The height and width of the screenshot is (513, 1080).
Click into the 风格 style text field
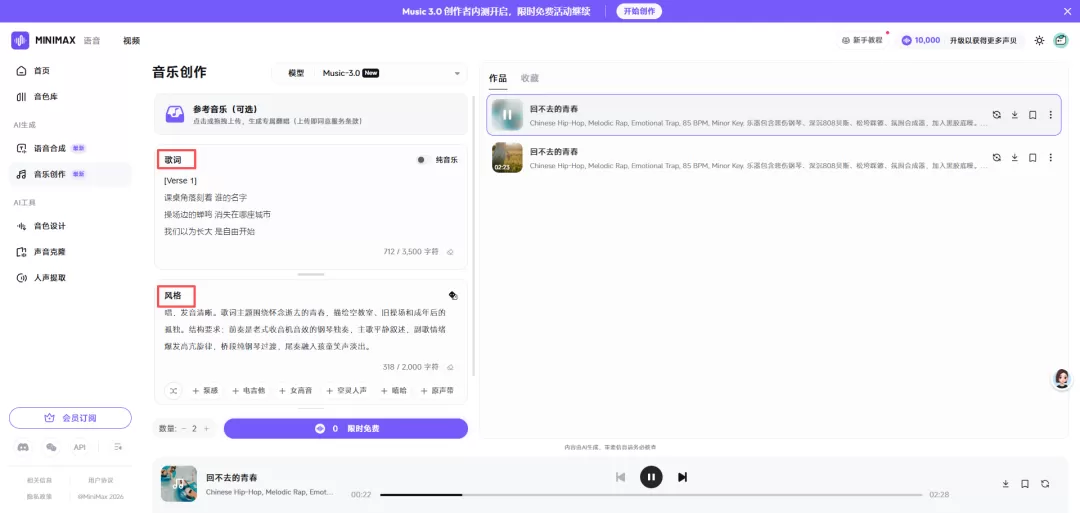click(311, 329)
